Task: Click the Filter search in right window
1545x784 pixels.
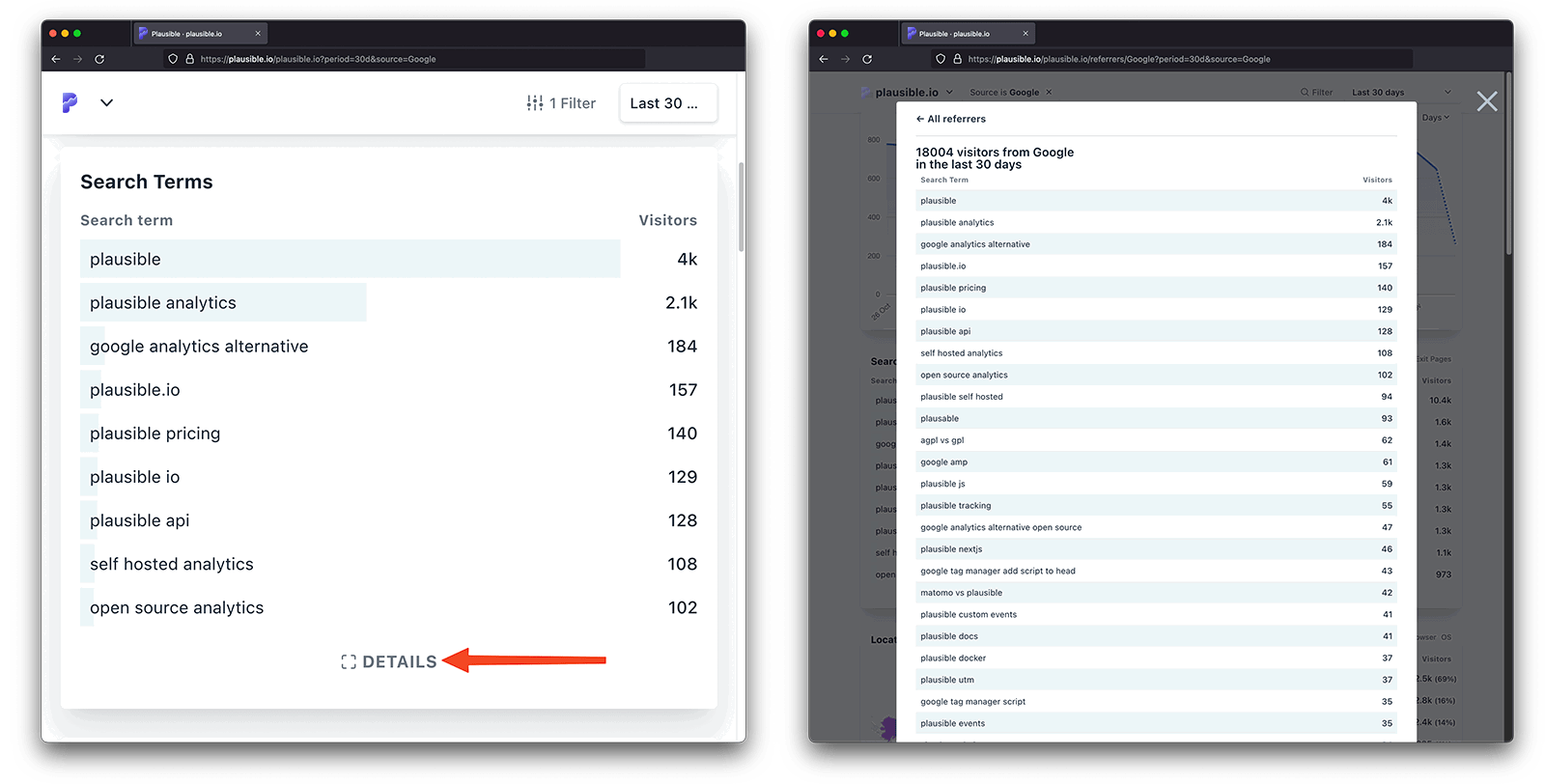Action: [x=1316, y=93]
